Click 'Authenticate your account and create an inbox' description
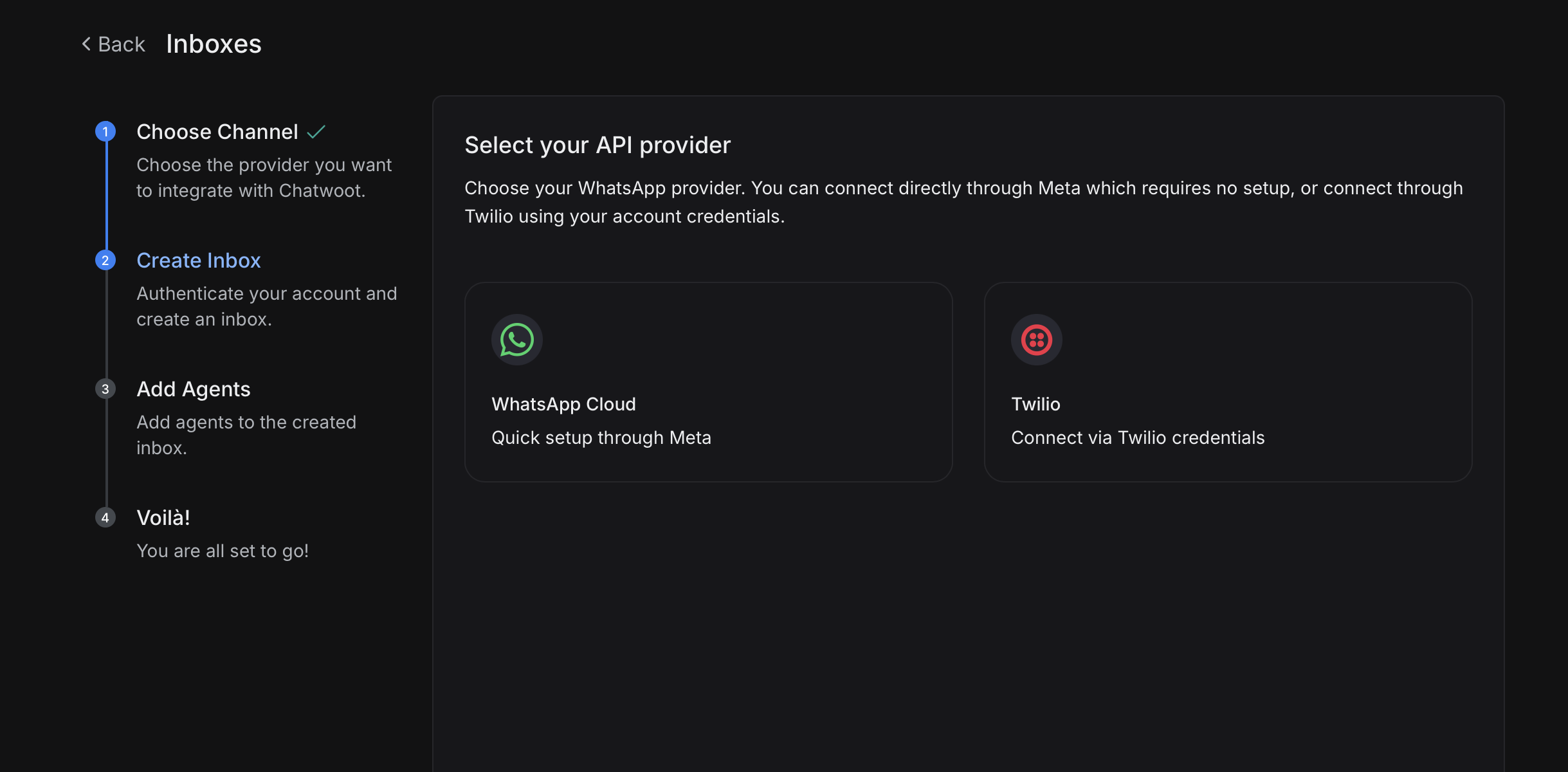The width and height of the screenshot is (1568, 772). pyautogui.click(x=266, y=306)
